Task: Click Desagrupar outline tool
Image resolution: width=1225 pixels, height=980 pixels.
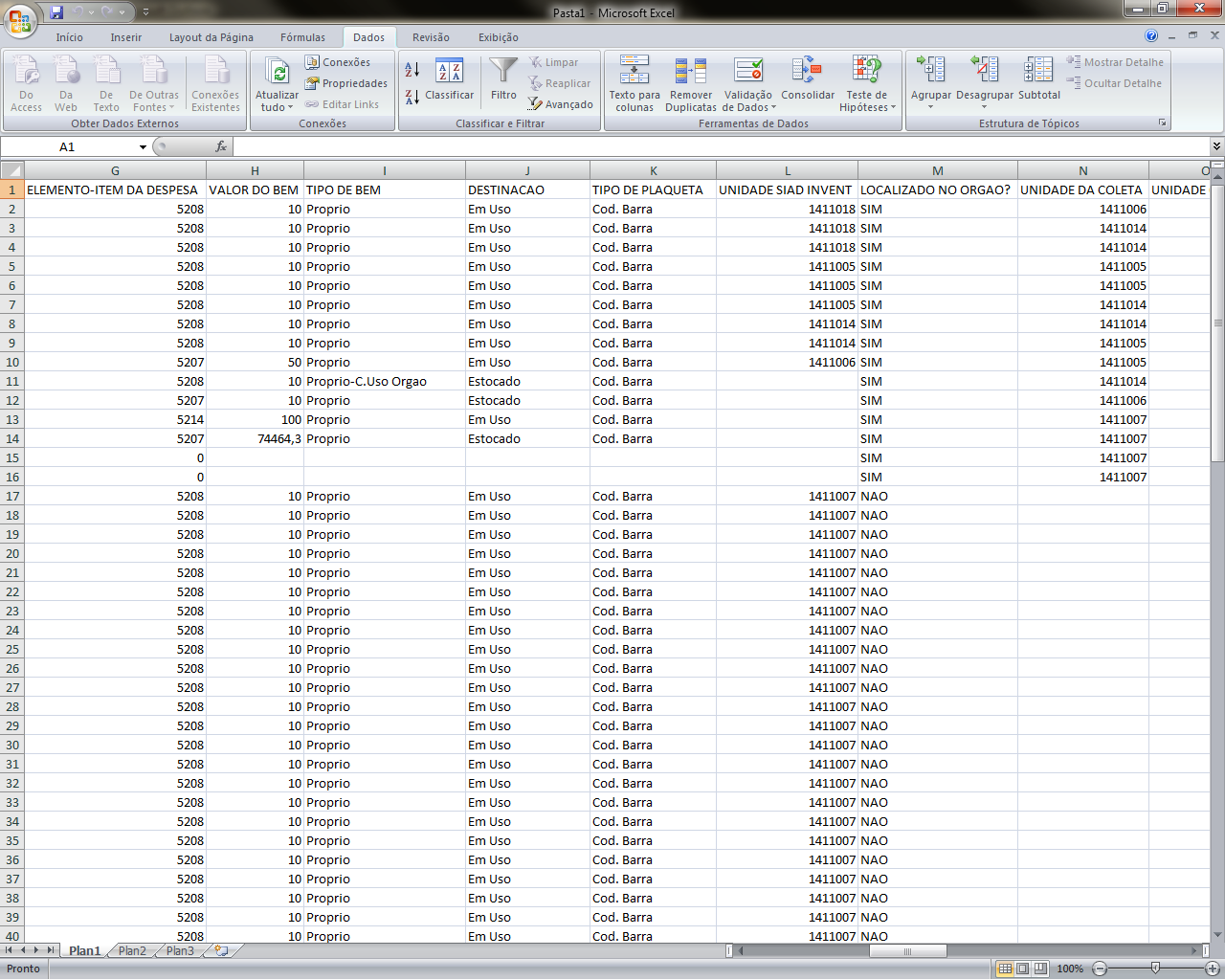Action: point(985,82)
